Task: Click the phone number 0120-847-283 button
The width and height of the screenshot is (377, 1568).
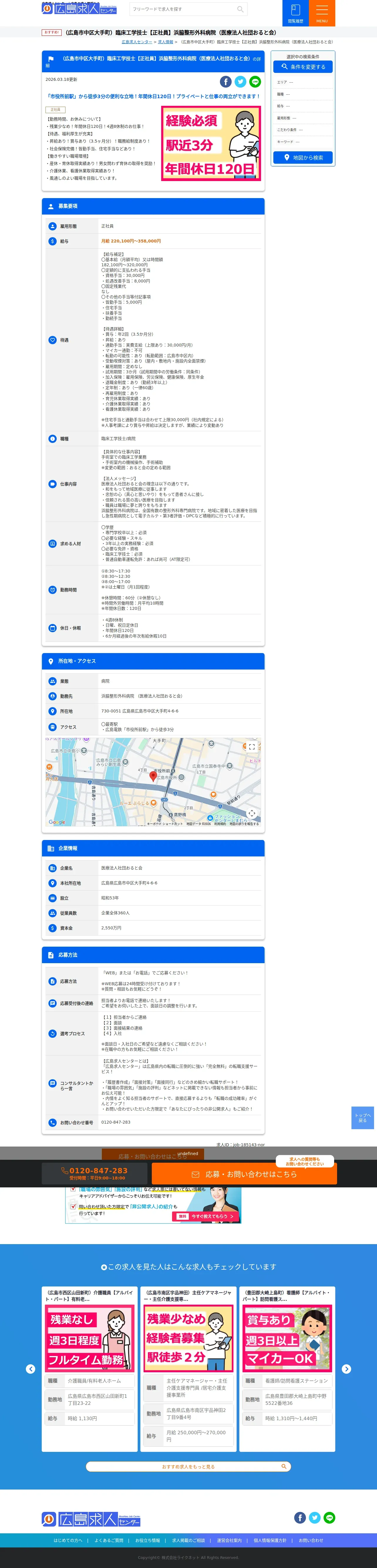Action: tap(94, 1174)
